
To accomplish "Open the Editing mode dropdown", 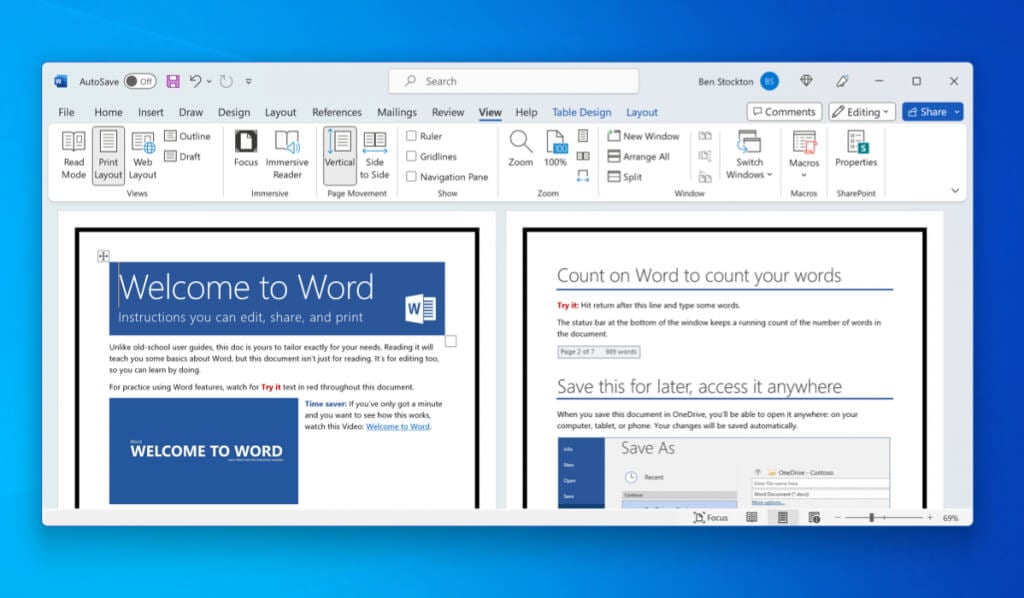I will click(862, 112).
